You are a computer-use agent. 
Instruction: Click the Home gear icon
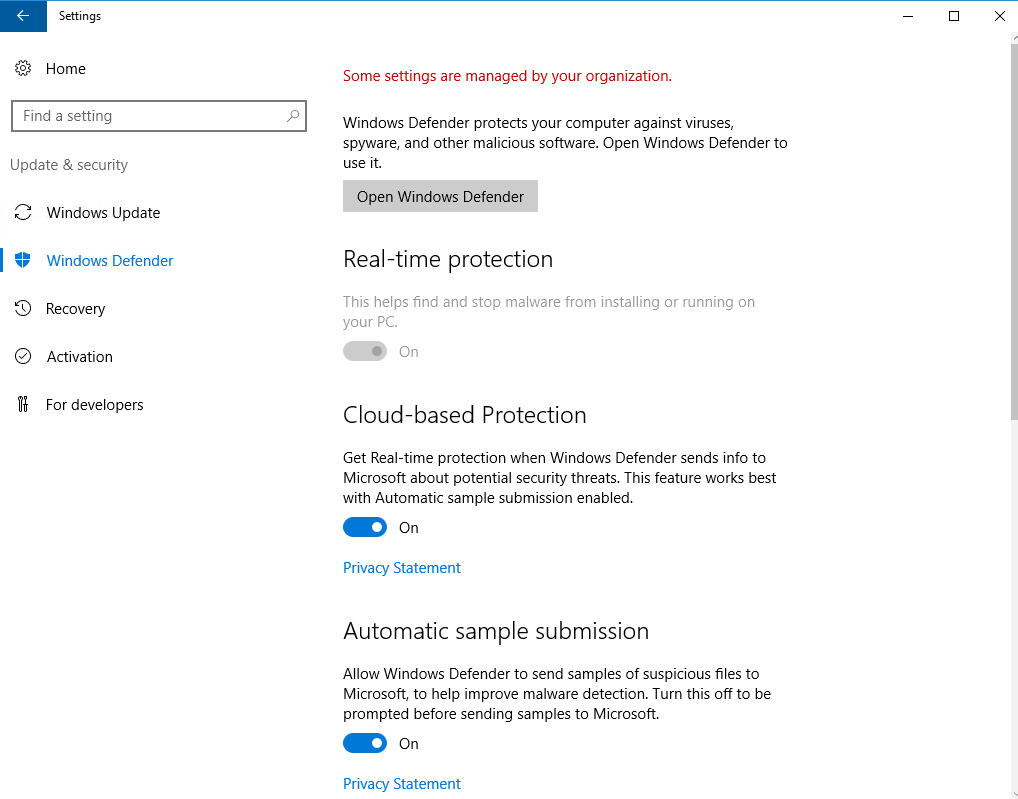click(23, 68)
